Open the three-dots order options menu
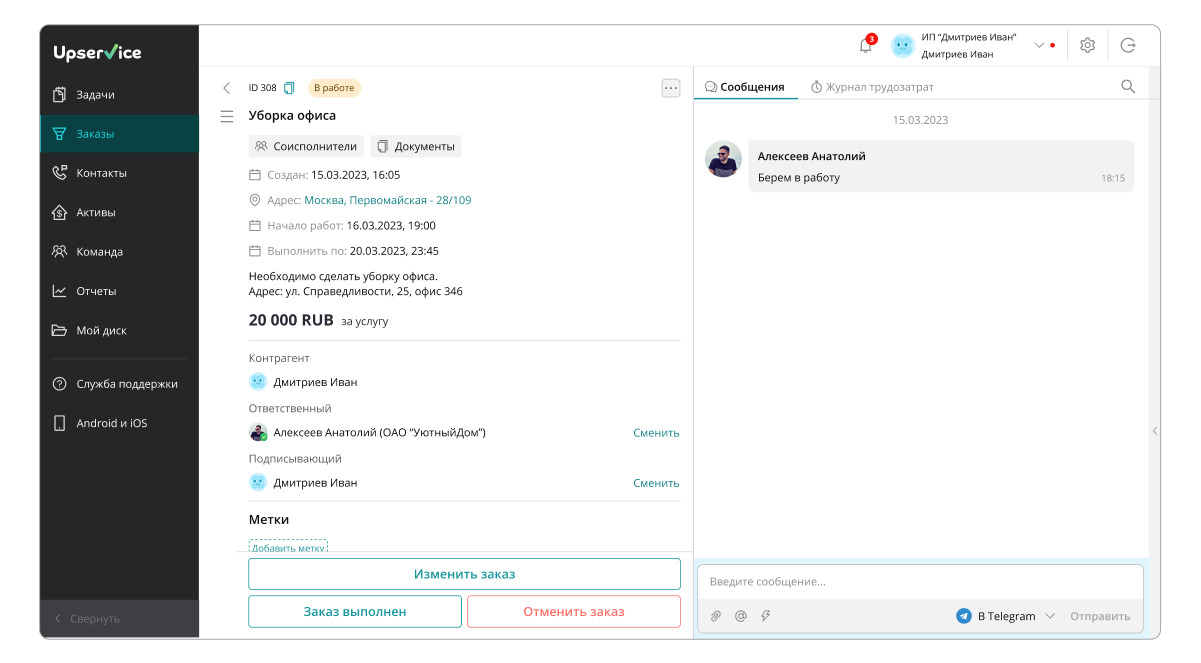Image resolution: width=1201 pixels, height=663 pixels. [x=671, y=88]
